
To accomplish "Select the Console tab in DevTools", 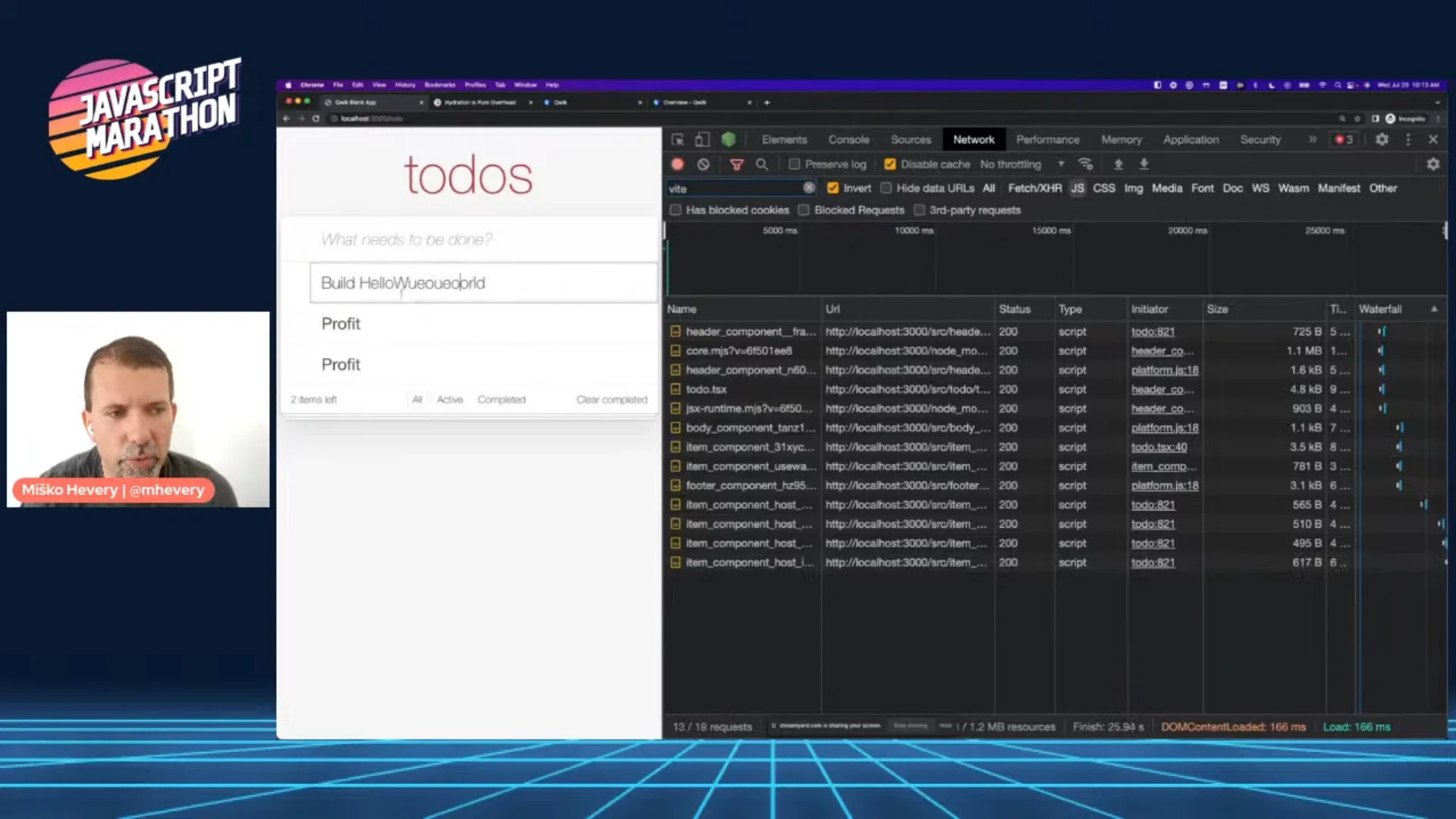I will [849, 139].
